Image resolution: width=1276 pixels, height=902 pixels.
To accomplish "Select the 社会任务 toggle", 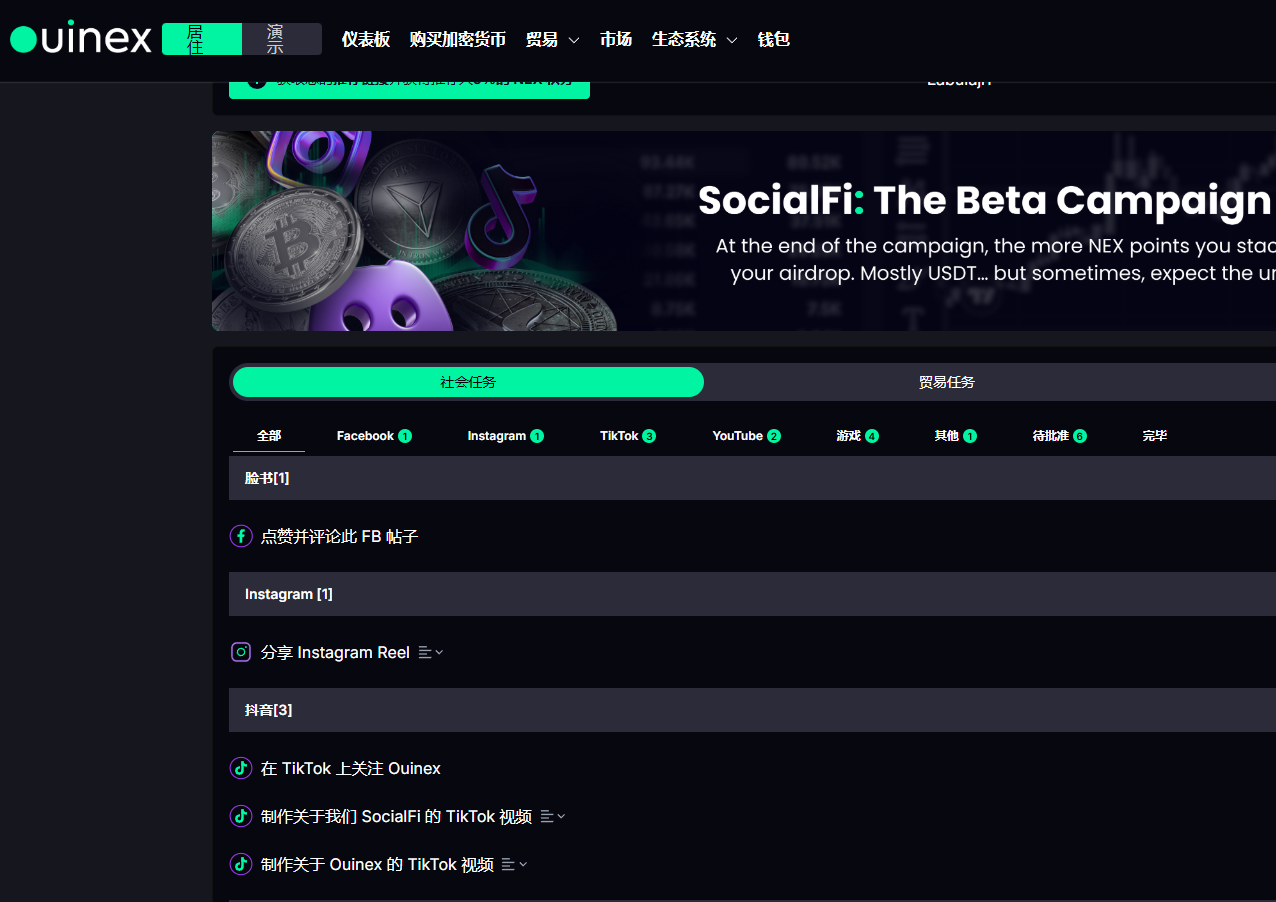I will 468,382.
